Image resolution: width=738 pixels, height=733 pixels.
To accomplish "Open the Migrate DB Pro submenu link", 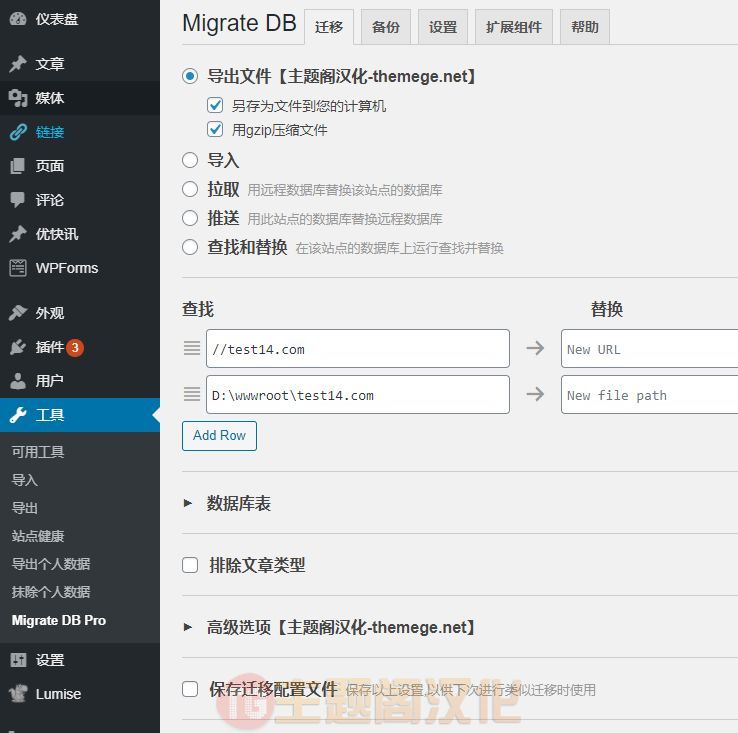I will click(59, 620).
